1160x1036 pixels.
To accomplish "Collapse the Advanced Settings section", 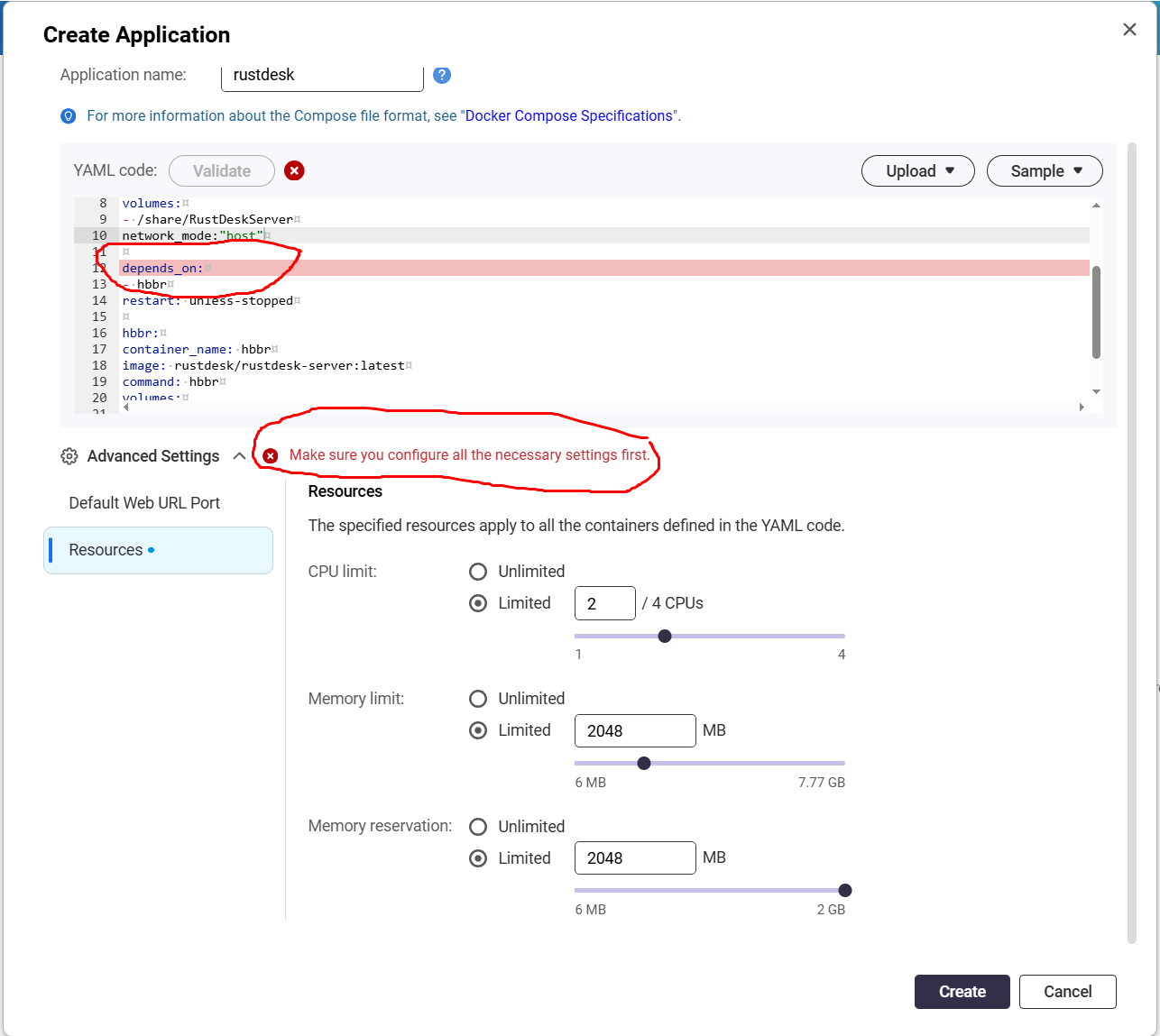I will point(239,456).
